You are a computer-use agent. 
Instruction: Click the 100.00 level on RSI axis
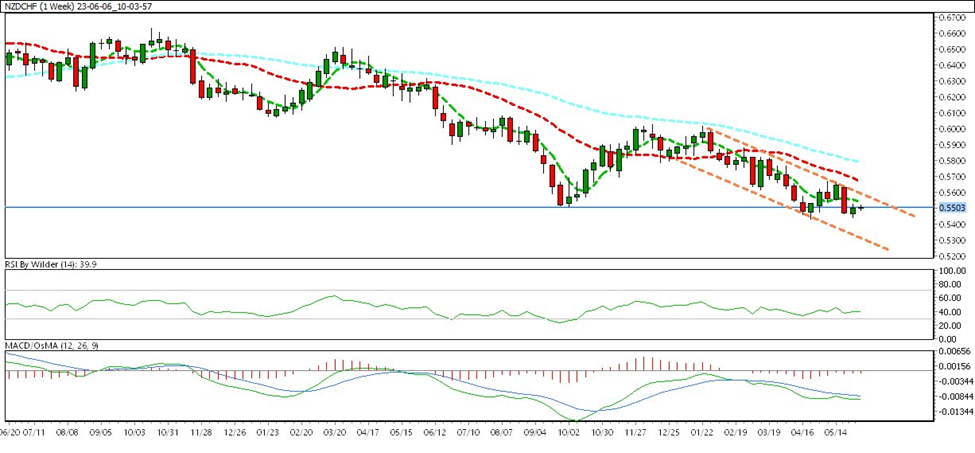click(949, 270)
